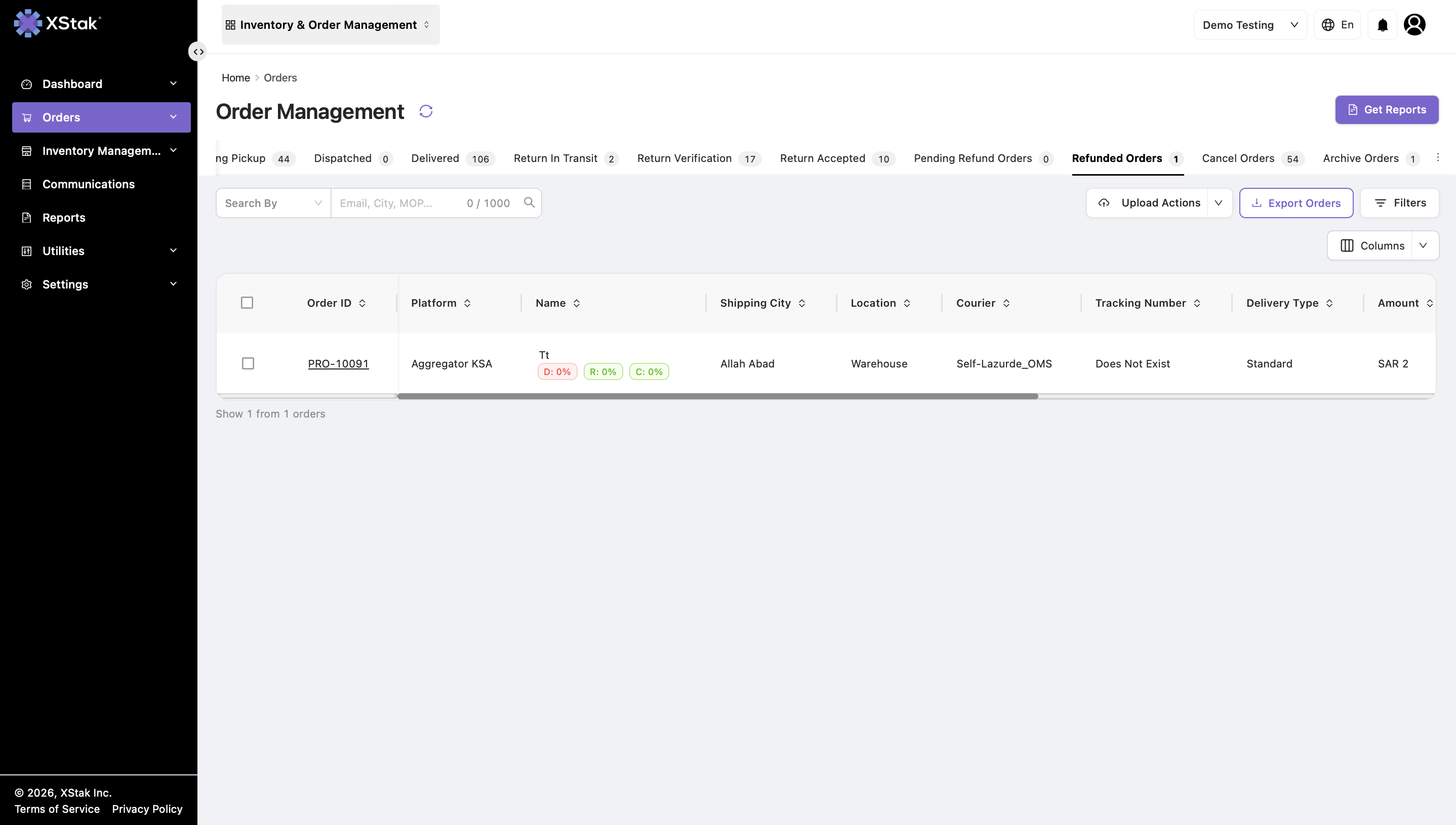Tick the select-all header checkbox
Screen dimensions: 1456x825
[247, 303]
